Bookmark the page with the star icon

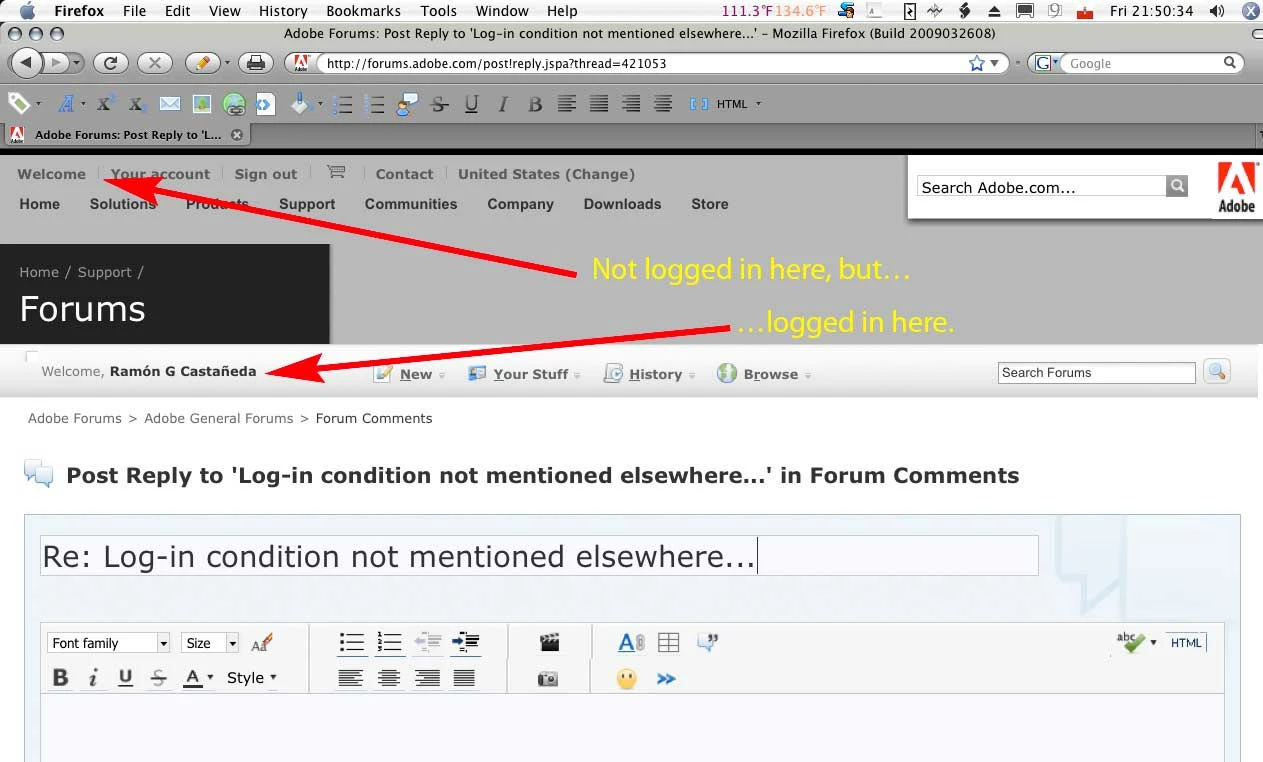point(977,63)
